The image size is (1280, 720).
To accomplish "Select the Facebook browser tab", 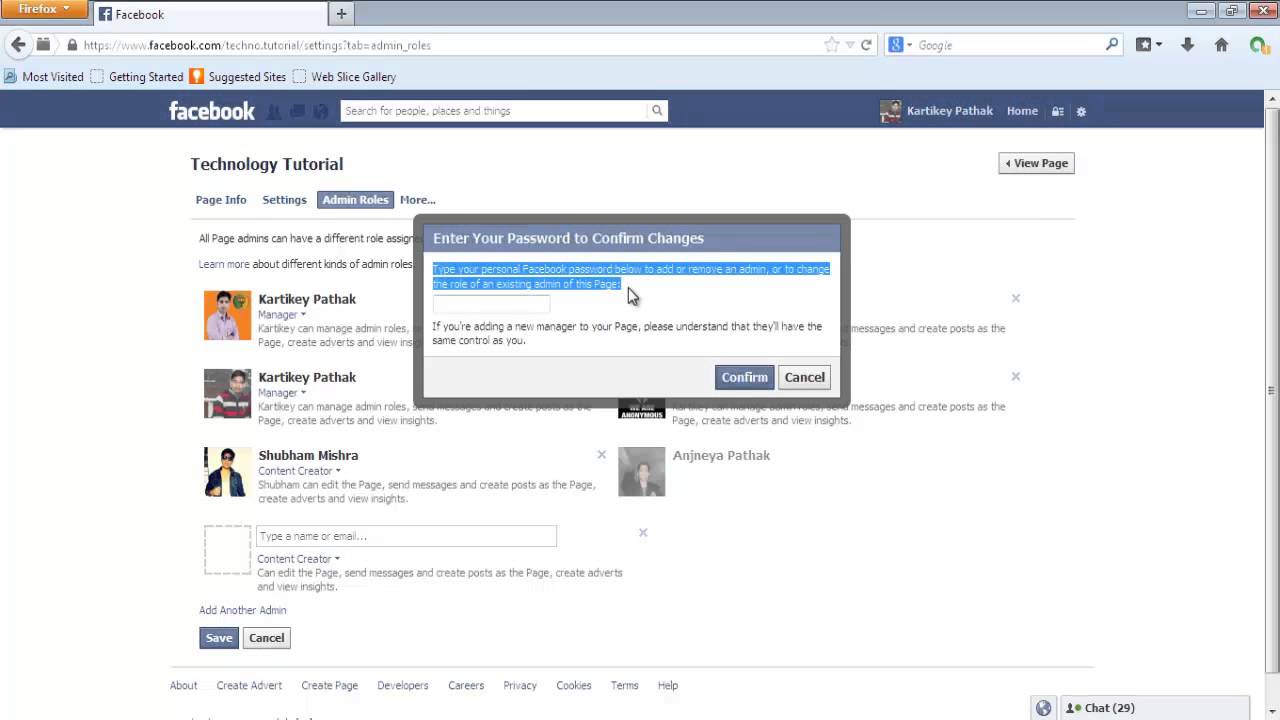I will point(208,14).
